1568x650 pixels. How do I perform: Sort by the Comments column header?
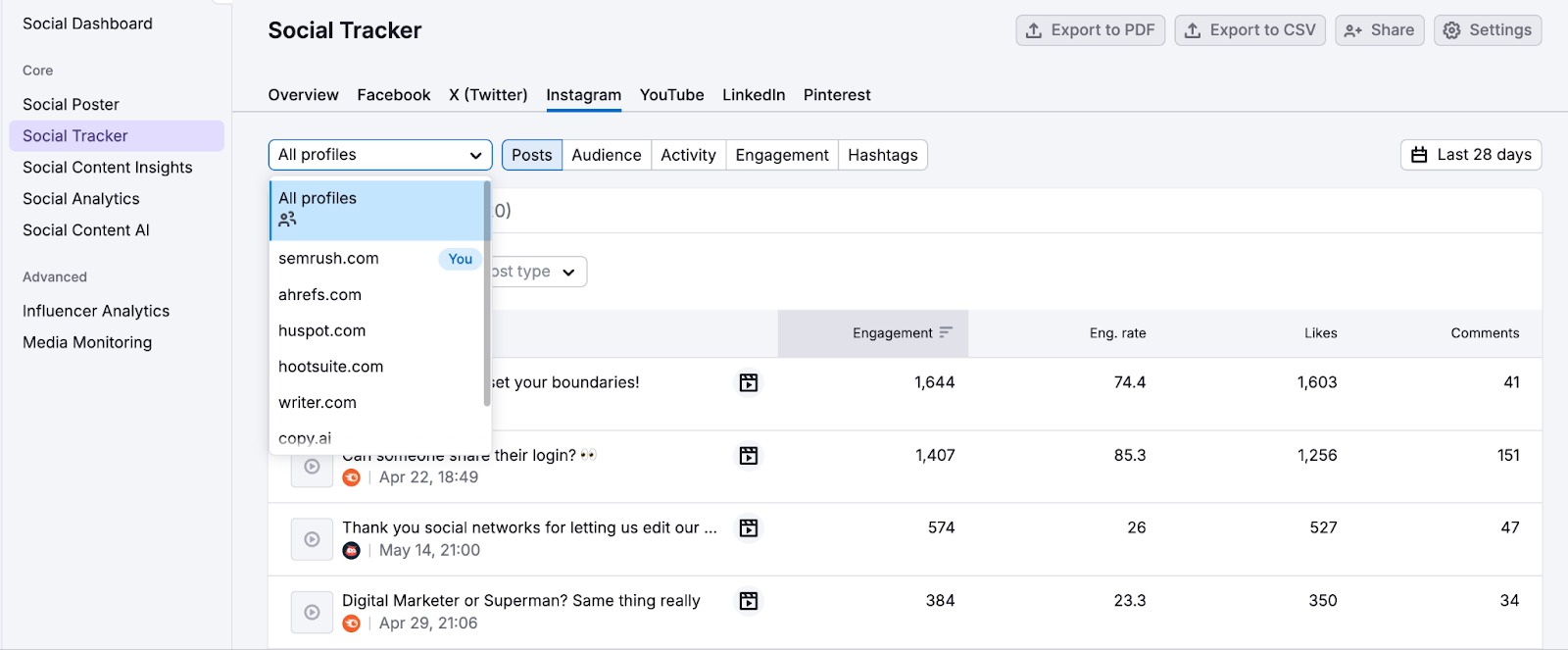point(1485,333)
